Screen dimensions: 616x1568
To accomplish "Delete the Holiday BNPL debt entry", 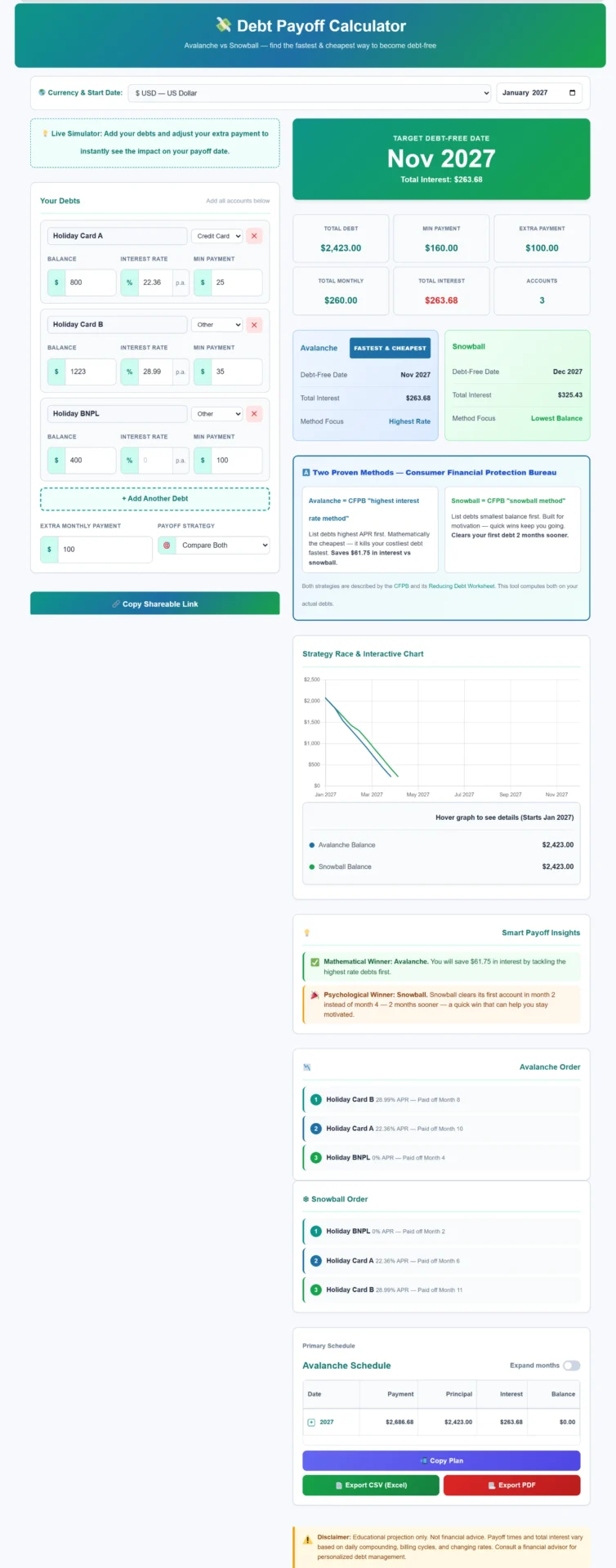I will pos(254,414).
